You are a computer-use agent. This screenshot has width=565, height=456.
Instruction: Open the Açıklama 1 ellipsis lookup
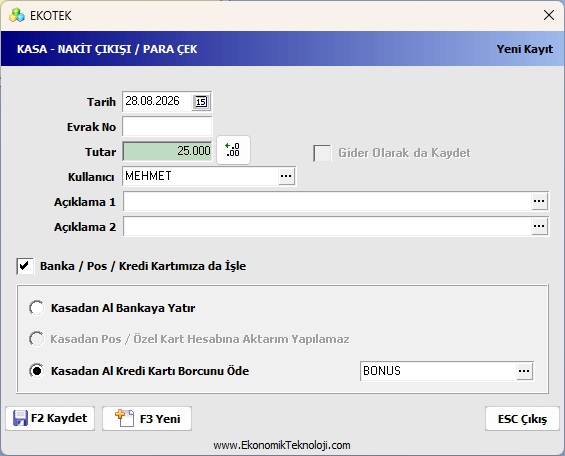point(539,201)
